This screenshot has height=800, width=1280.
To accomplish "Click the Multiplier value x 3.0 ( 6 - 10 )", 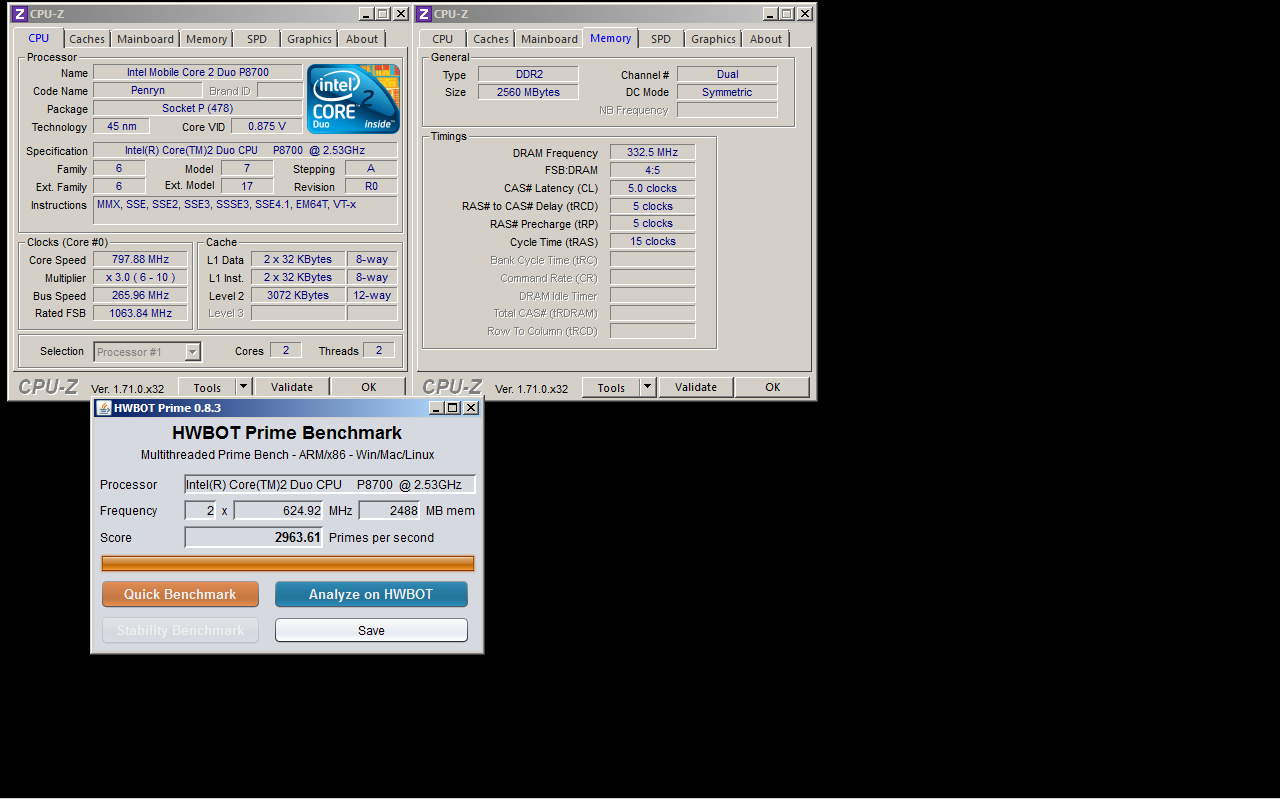I will point(140,278).
